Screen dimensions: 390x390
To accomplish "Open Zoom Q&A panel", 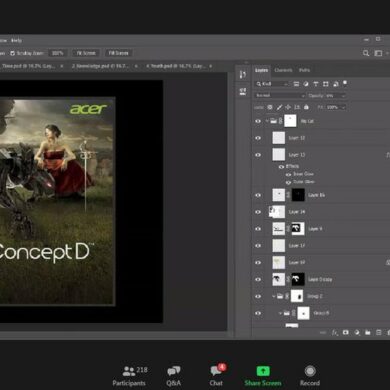I will tap(174, 376).
